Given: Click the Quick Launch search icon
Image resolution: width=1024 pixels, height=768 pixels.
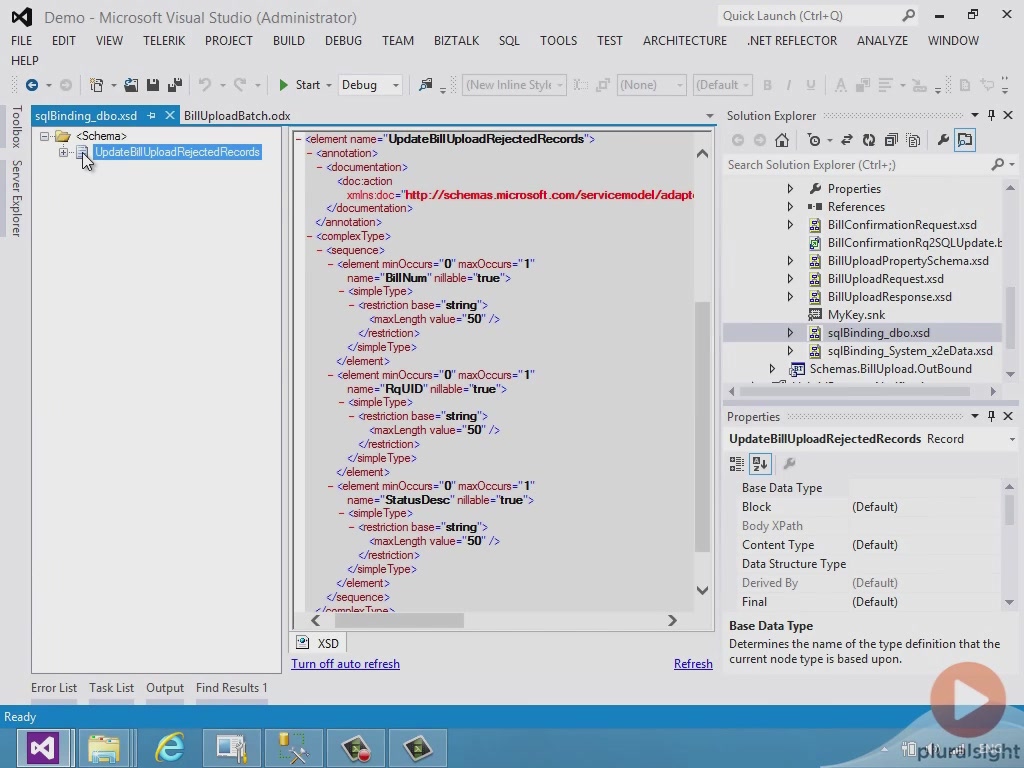Looking at the screenshot, I should (908, 16).
